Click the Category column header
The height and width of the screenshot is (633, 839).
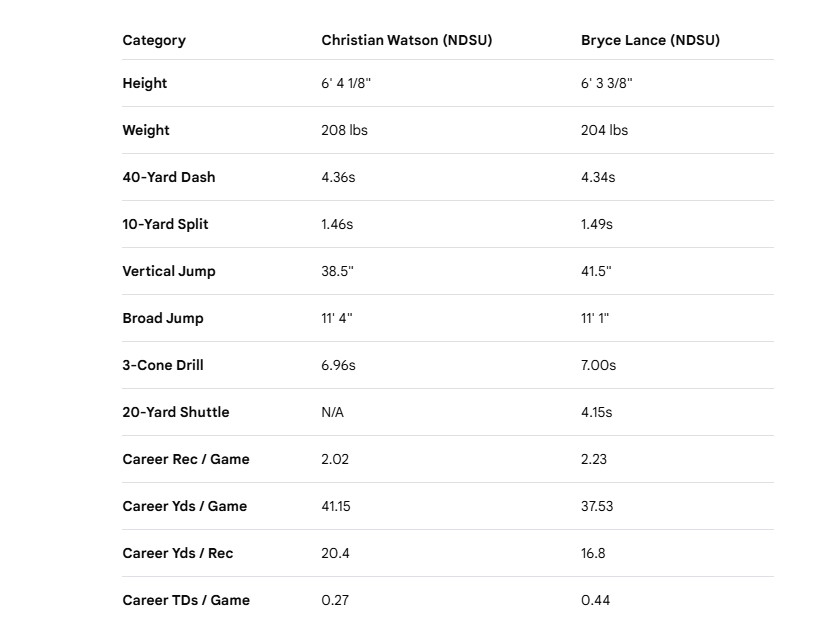(x=154, y=41)
